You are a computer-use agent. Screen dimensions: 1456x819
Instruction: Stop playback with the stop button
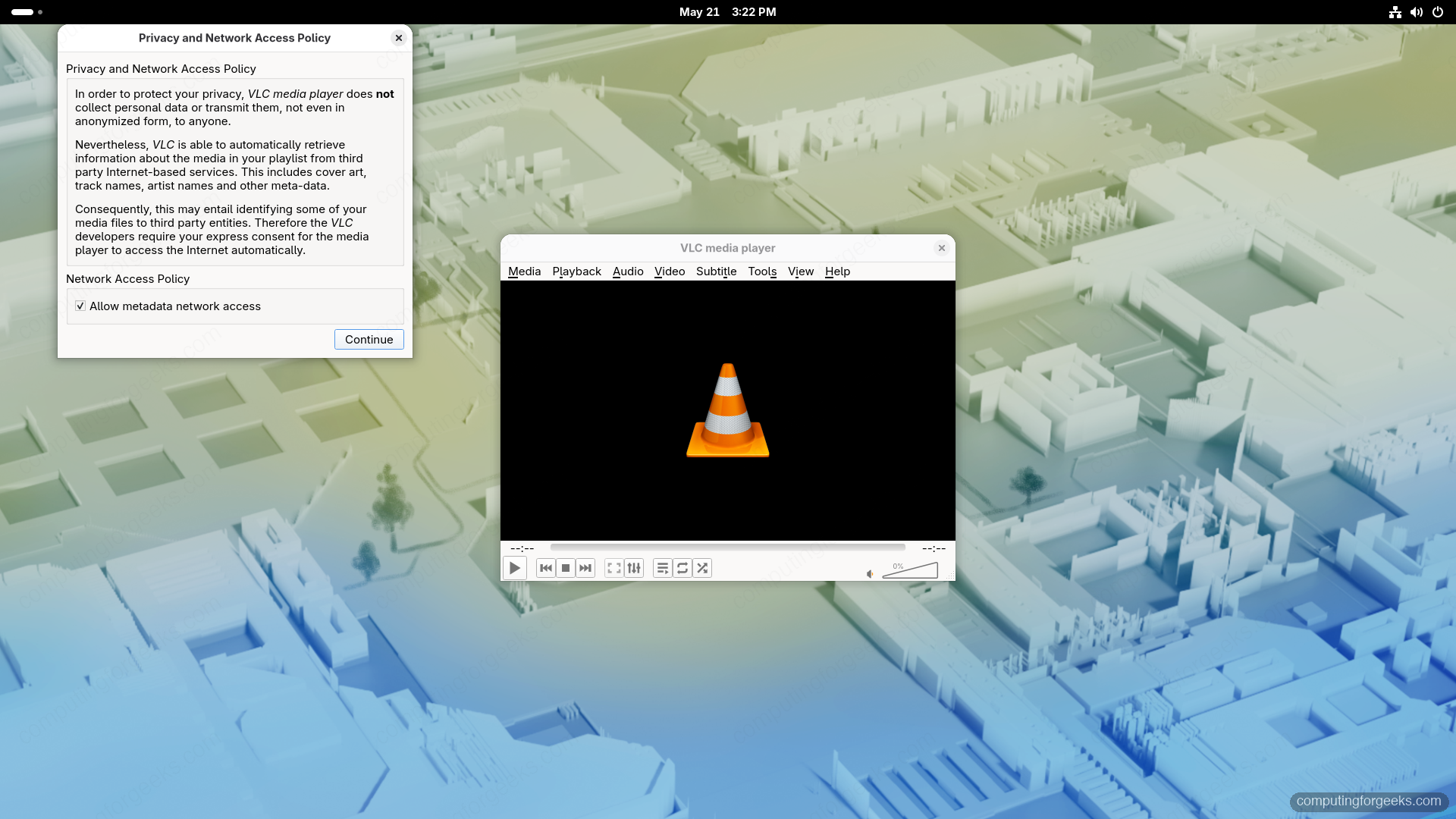click(565, 568)
